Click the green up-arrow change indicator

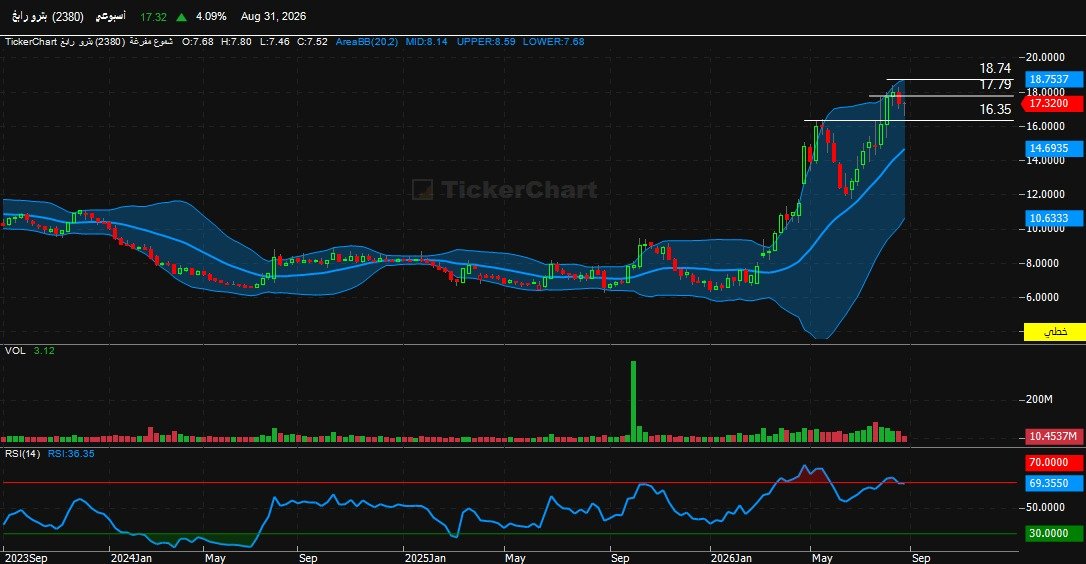(x=181, y=17)
